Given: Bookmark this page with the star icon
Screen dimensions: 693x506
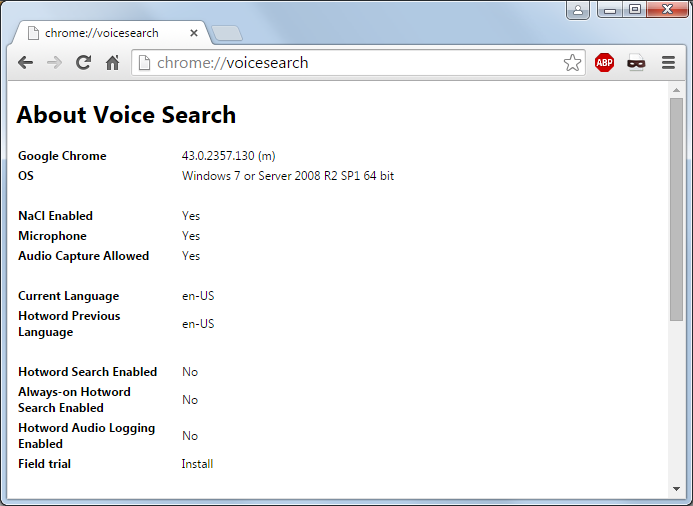Looking at the screenshot, I should (572, 63).
